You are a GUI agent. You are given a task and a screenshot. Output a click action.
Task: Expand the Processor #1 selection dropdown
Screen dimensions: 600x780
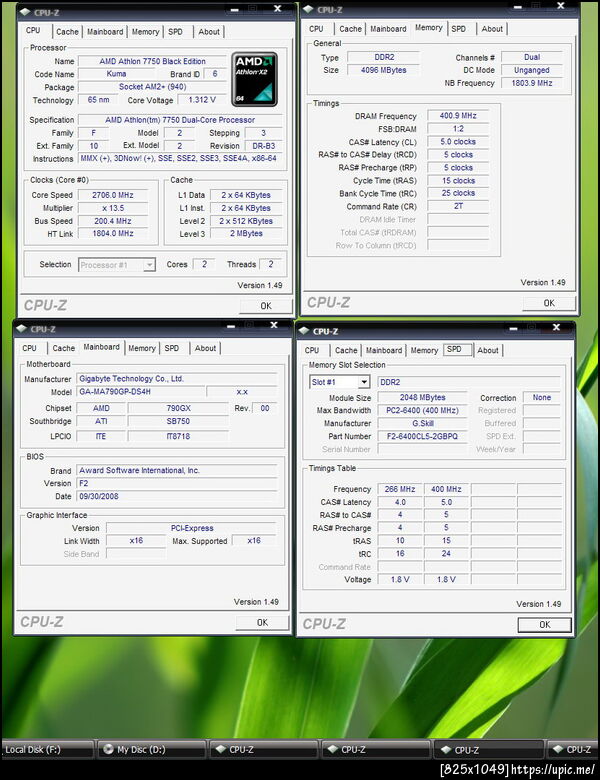(x=149, y=265)
